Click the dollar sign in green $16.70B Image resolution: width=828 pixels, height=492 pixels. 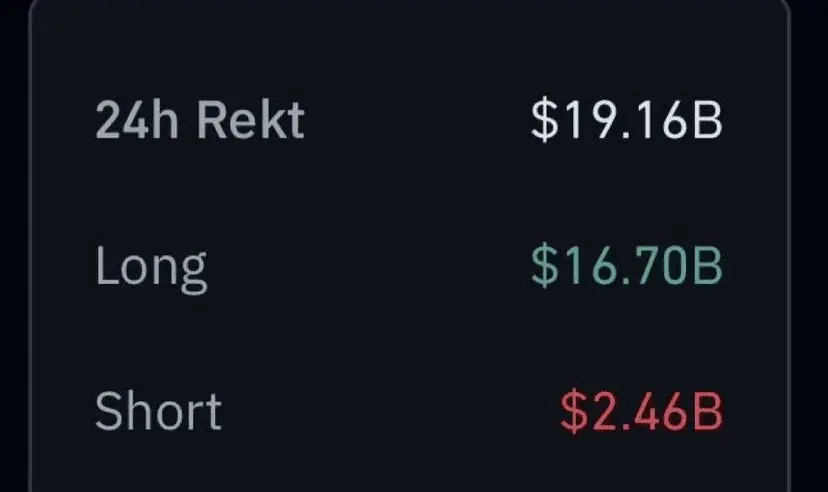542,267
